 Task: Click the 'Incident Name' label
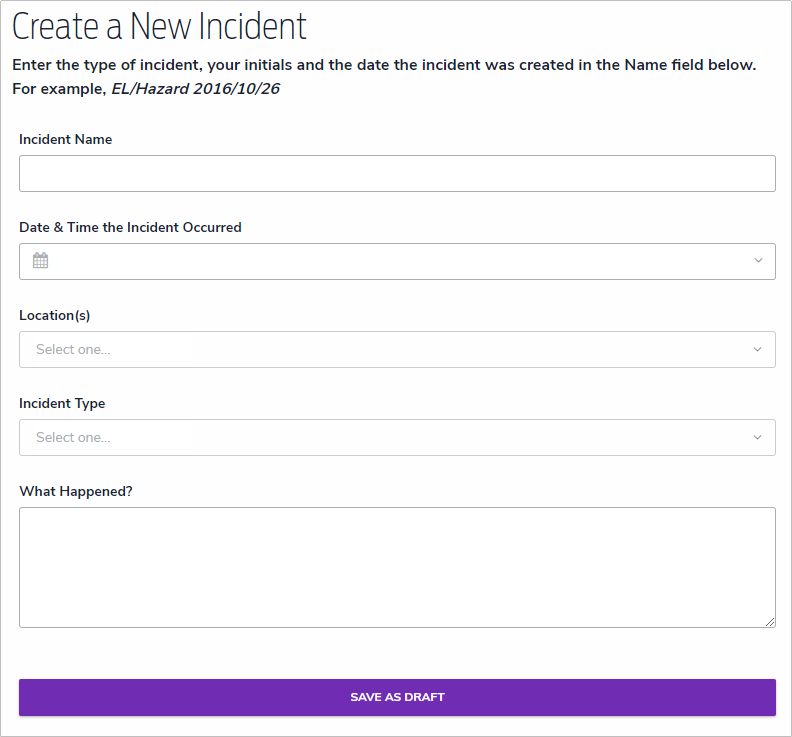pyautogui.click(x=66, y=139)
